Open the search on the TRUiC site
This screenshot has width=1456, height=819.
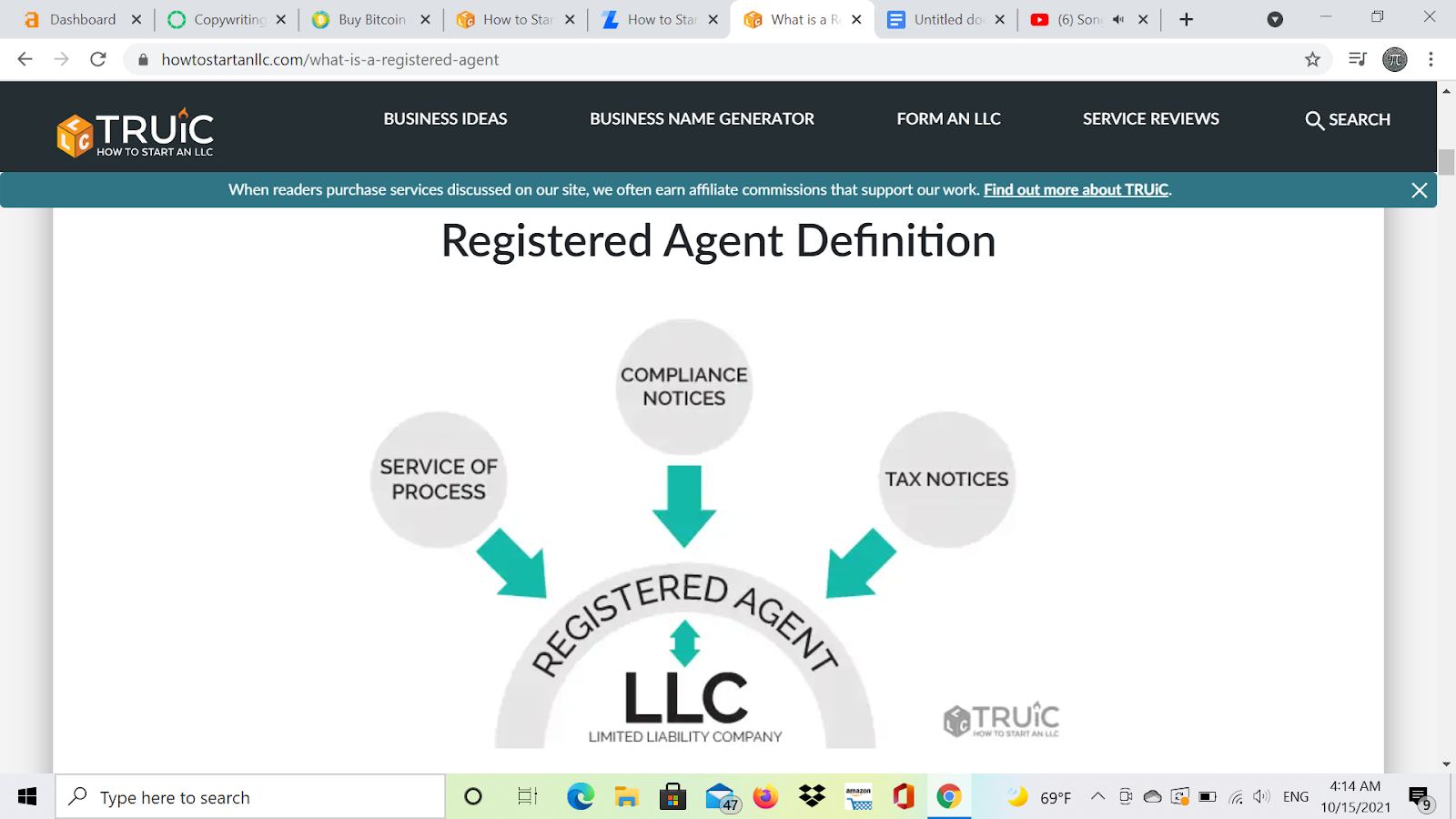1348,119
